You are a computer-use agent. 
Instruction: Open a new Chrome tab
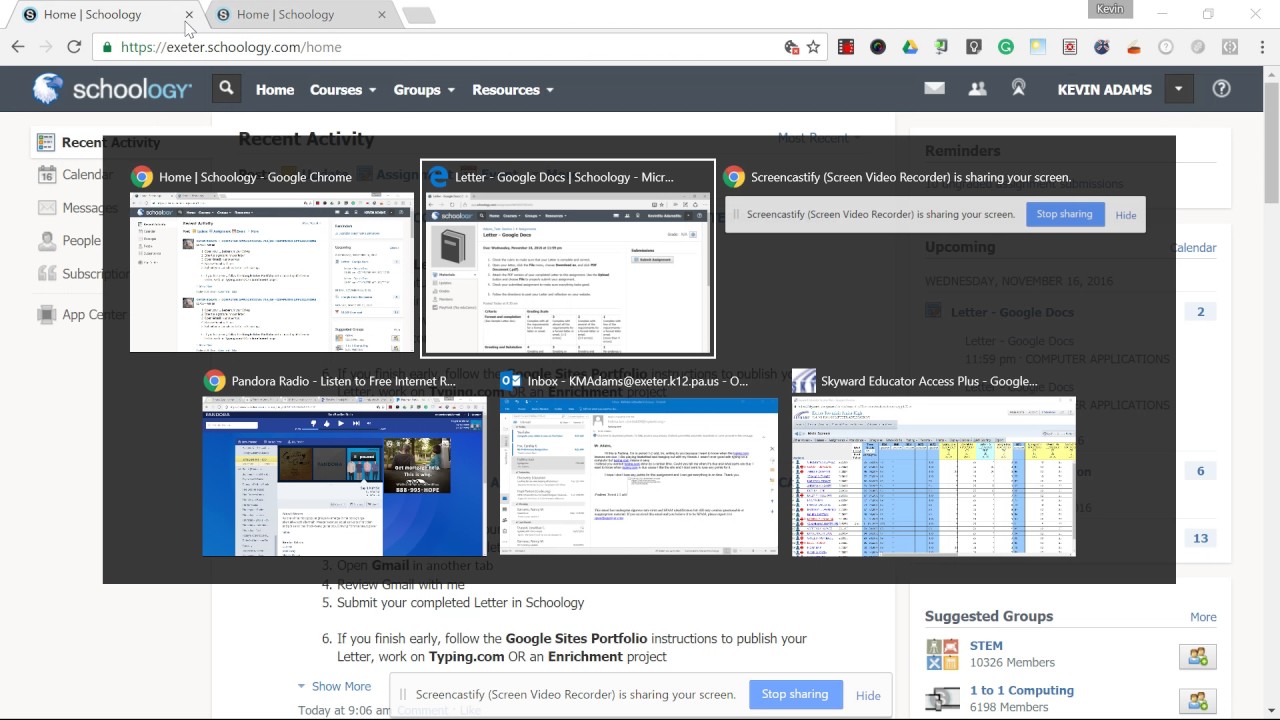point(419,15)
